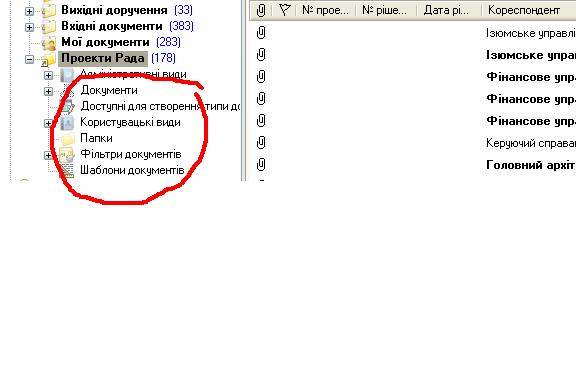Collapse the Проекти Рада tree node
The image size is (576, 384).
pos(29,59)
